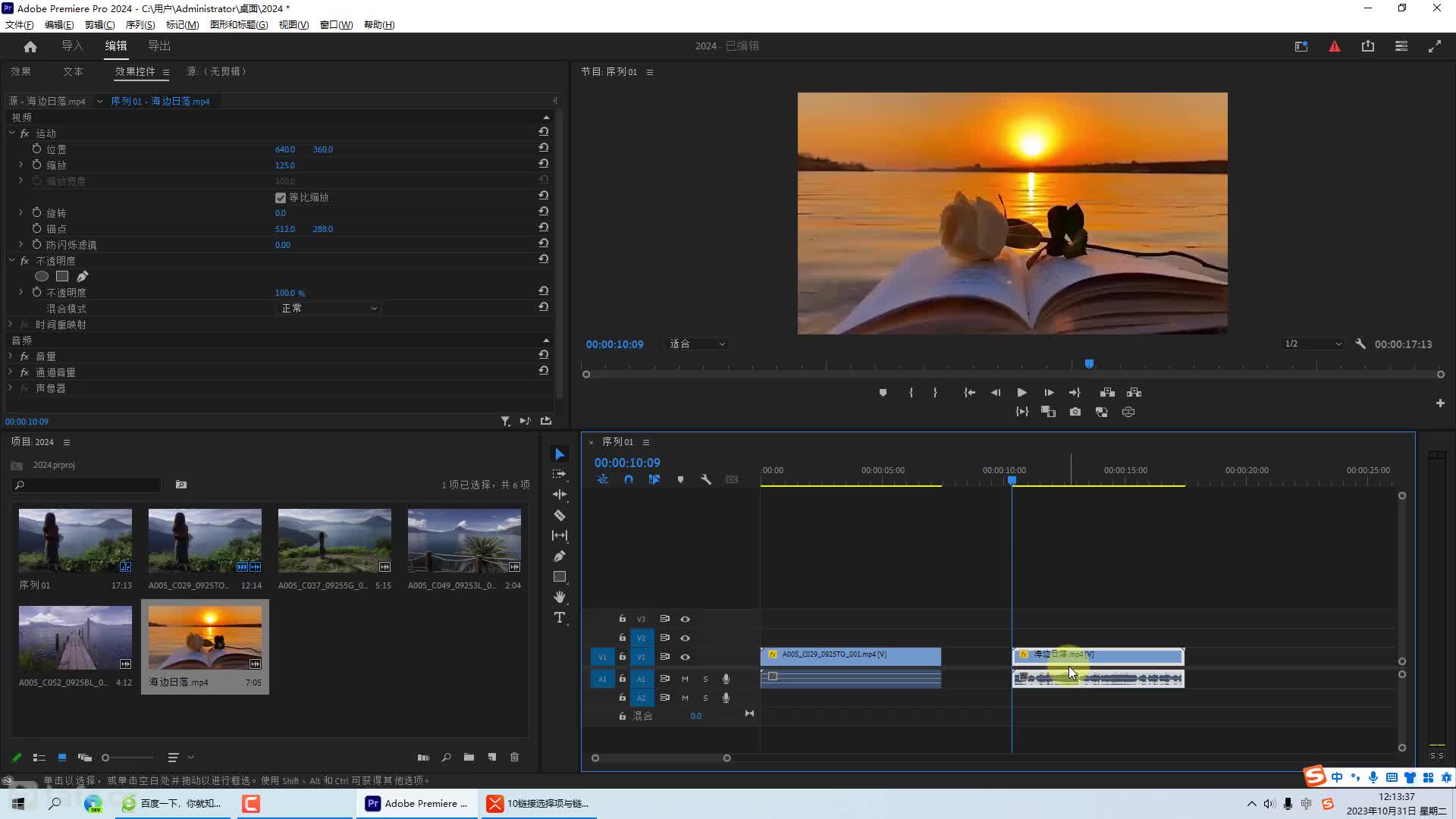This screenshot has width=1456, height=819.
Task: Open the Effects panel tab
Action: point(20,71)
